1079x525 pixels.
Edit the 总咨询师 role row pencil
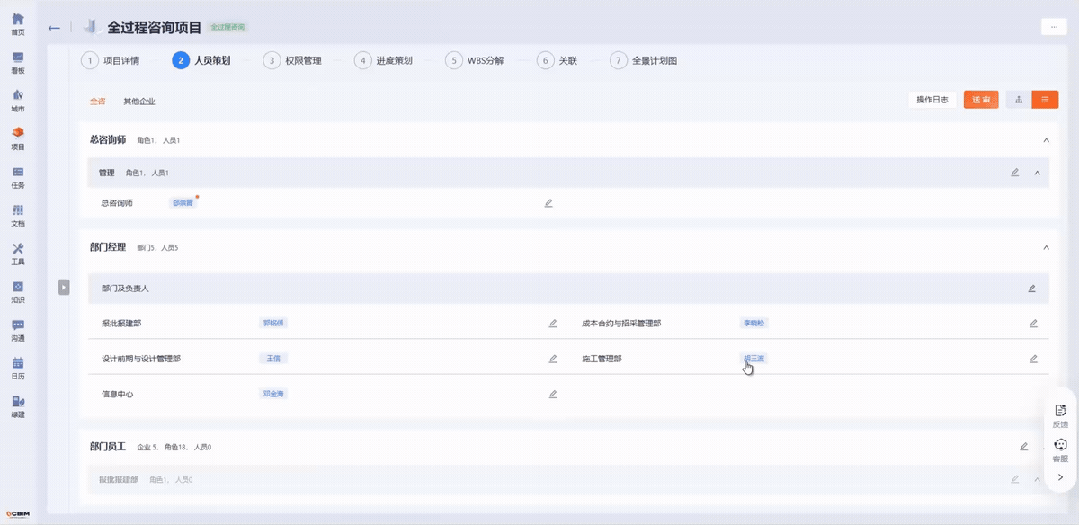coord(548,204)
